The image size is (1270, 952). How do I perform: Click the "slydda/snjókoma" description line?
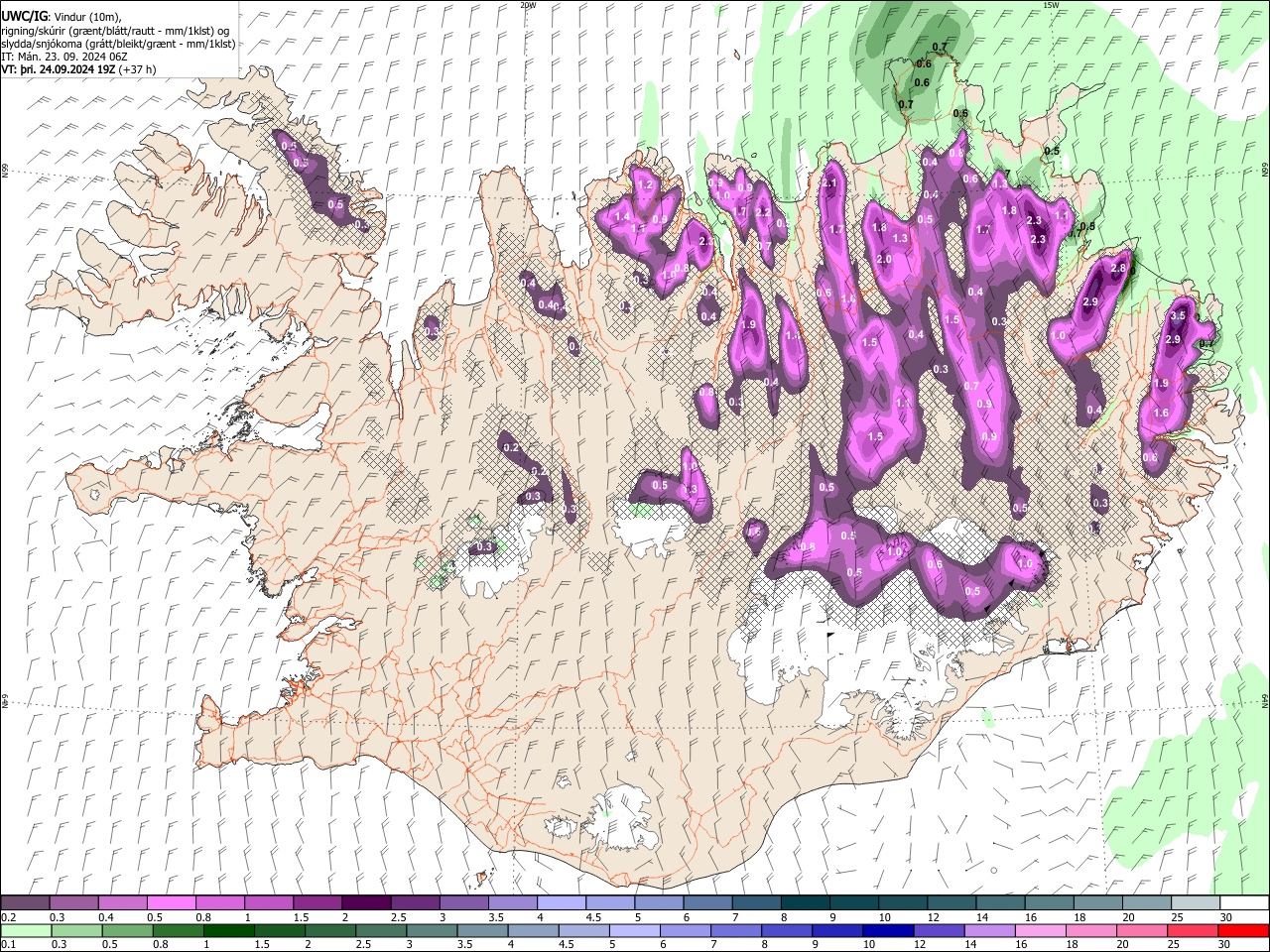pos(119,44)
